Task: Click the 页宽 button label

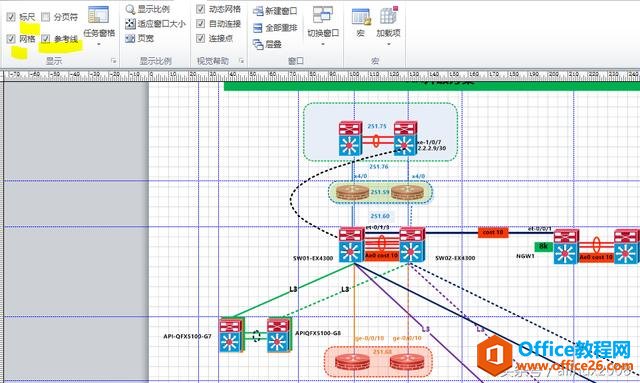Action: coord(145,38)
